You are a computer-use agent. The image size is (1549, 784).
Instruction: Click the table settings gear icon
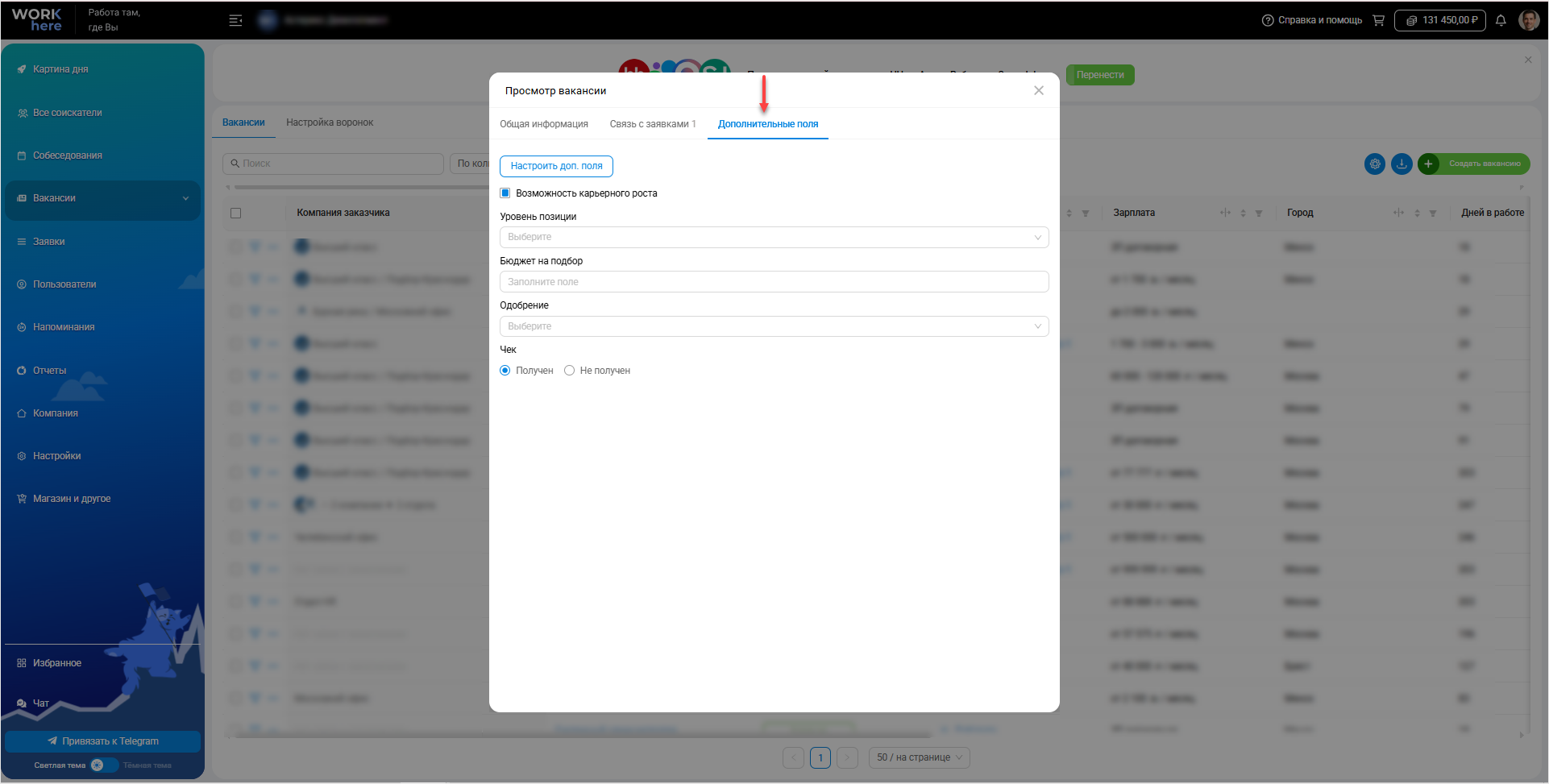click(1375, 164)
